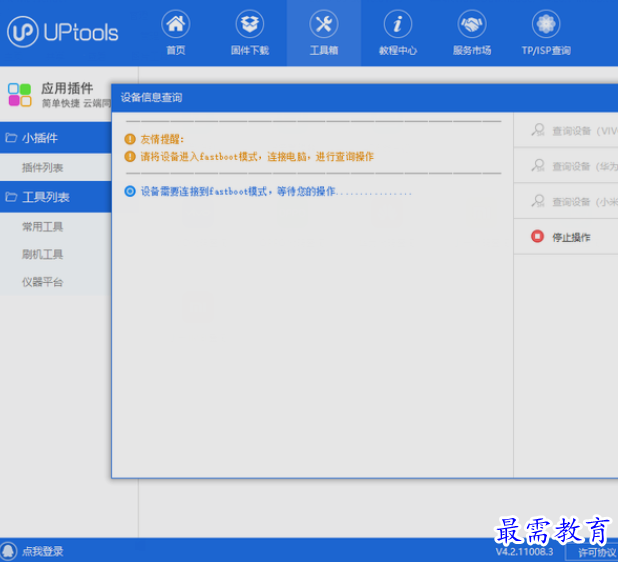Click the orange warning icon beside 友情提醒

(130, 139)
